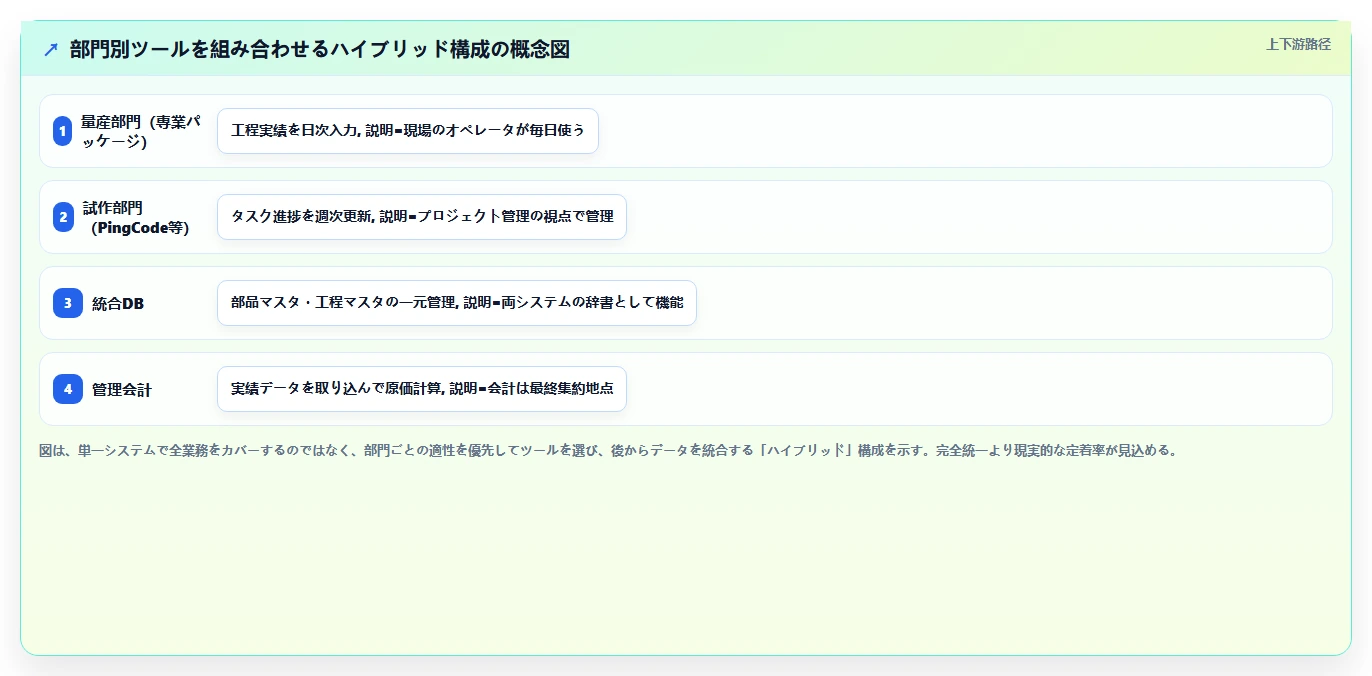Screen dimensions: 1372x676
Task: Click the caption paragraph starting with 図は、単一システムで
Action: pyautogui.click(x=609, y=450)
